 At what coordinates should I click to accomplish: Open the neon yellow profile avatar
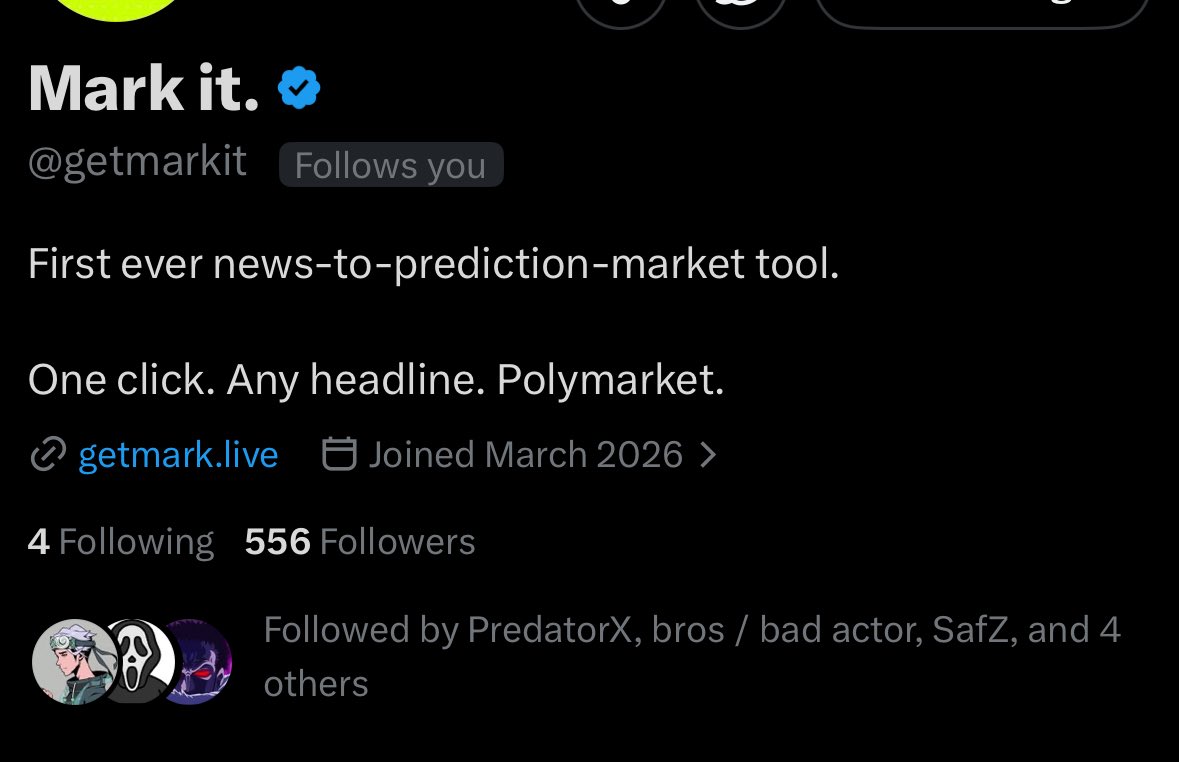[115, 9]
